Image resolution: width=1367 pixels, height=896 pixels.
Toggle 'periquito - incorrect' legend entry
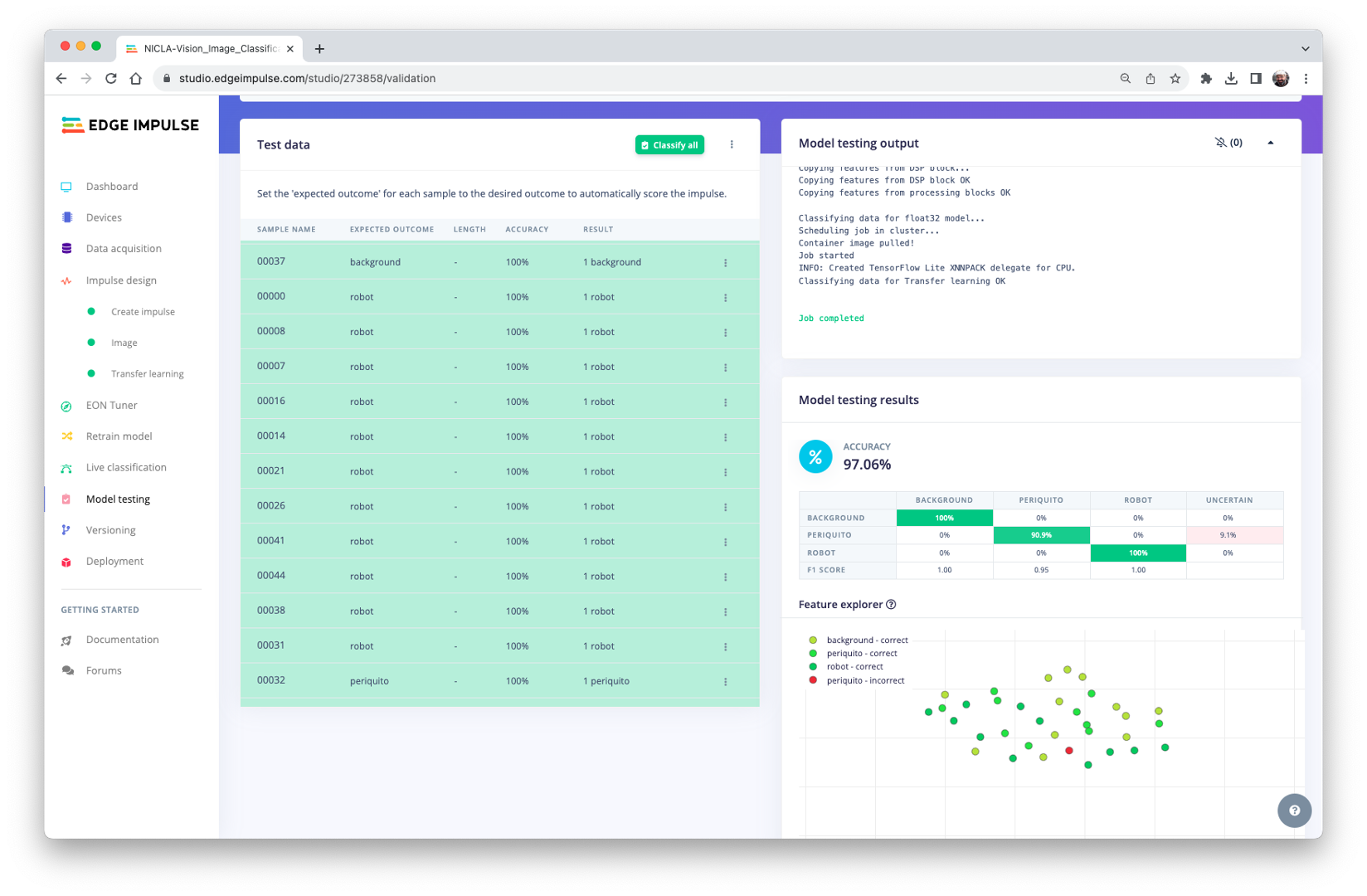tap(864, 680)
